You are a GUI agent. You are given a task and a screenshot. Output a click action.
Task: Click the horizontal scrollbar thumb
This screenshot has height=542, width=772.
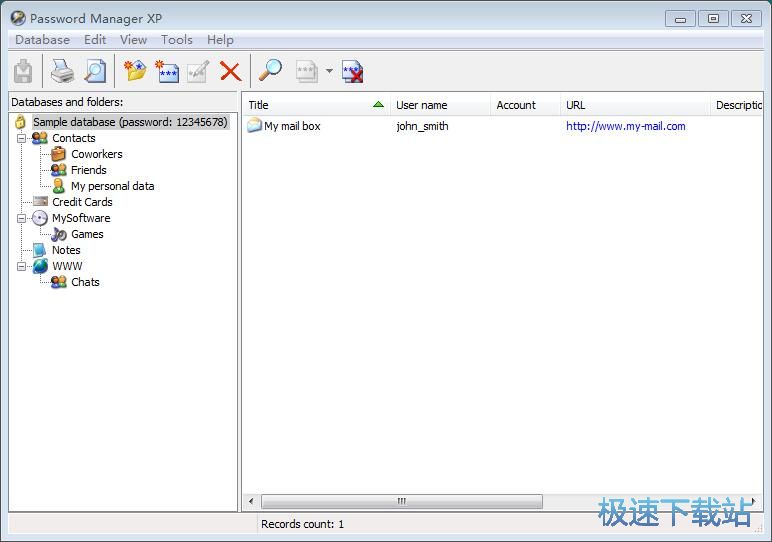(x=402, y=501)
